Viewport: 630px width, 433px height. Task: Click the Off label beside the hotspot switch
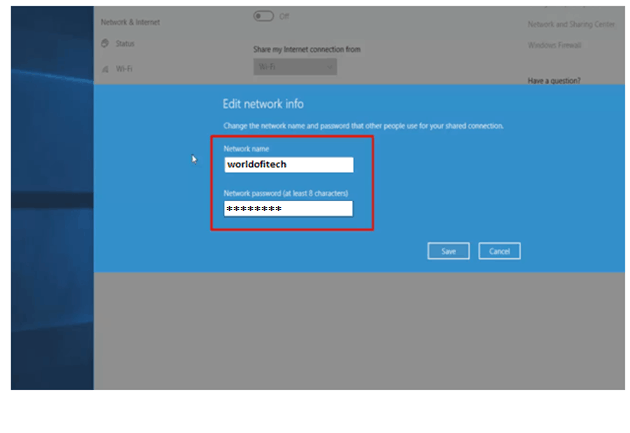(284, 17)
